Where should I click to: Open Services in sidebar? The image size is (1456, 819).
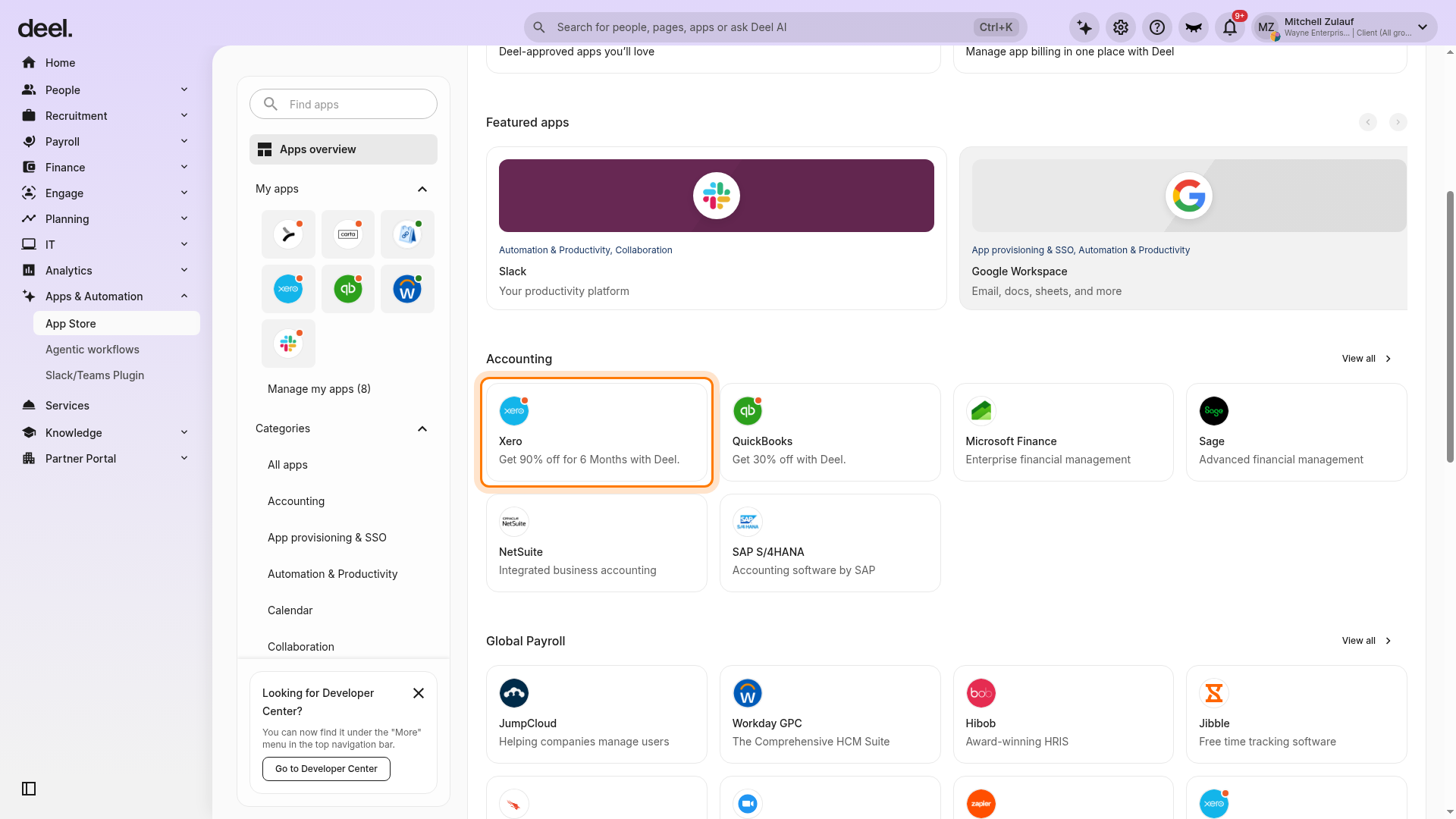(x=106, y=405)
